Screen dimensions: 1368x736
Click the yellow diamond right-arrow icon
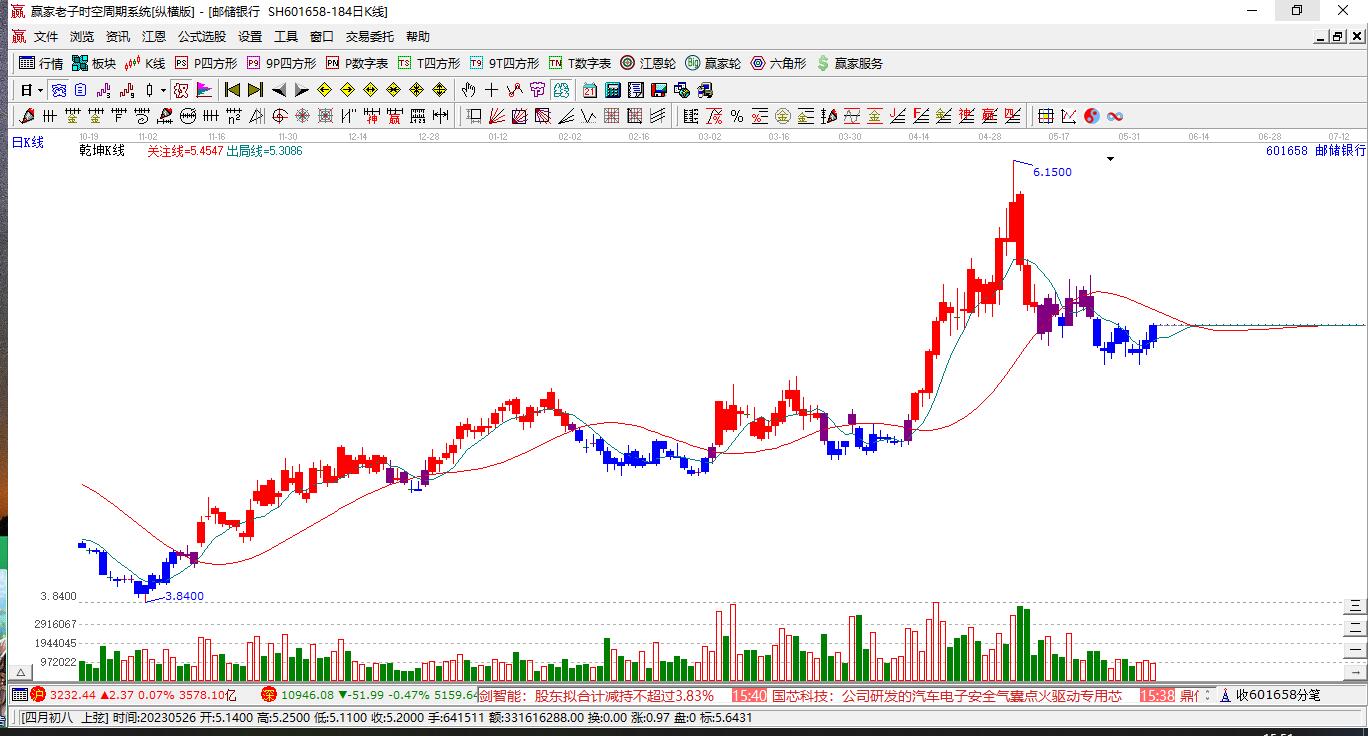347,90
